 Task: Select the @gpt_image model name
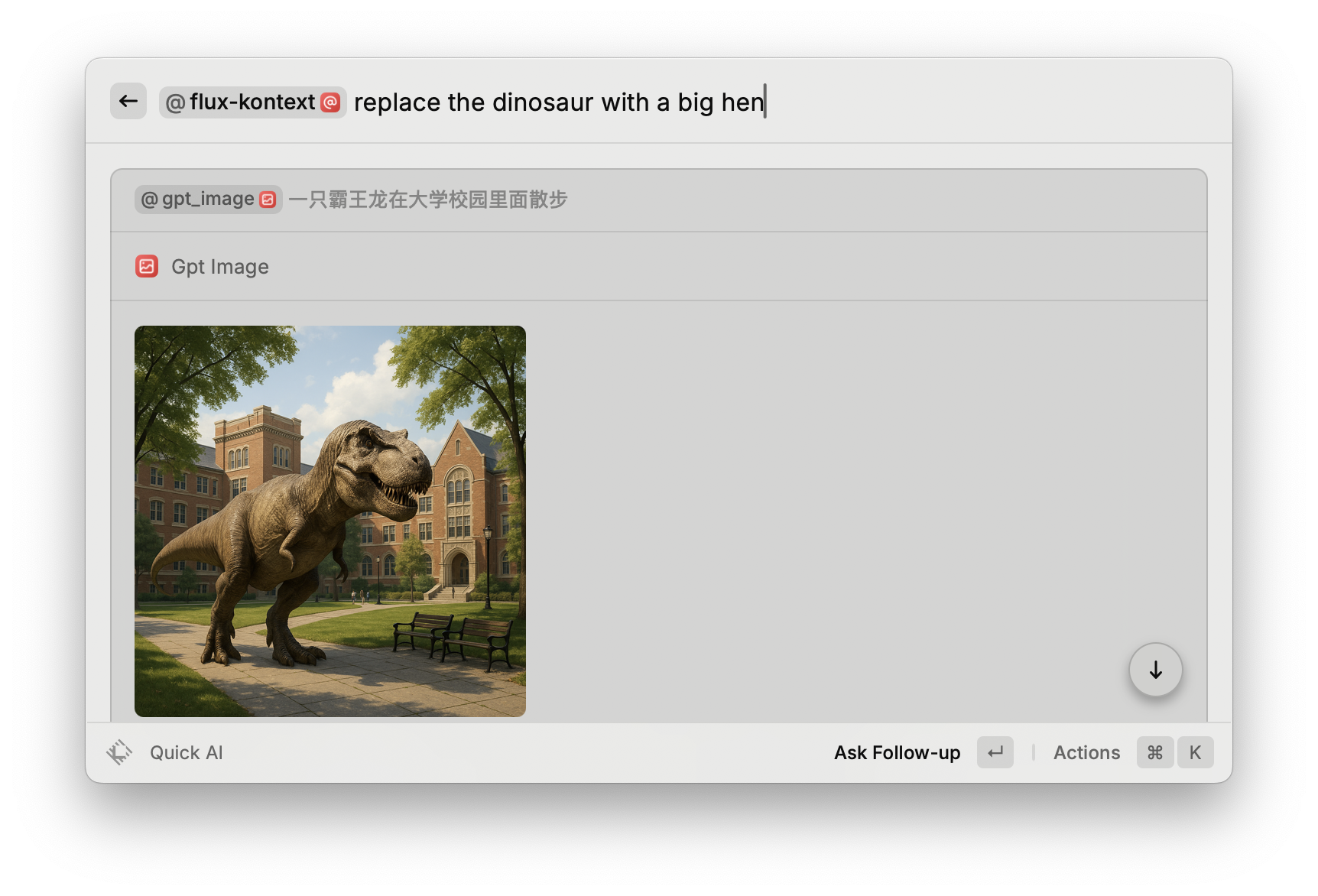pyautogui.click(x=208, y=200)
